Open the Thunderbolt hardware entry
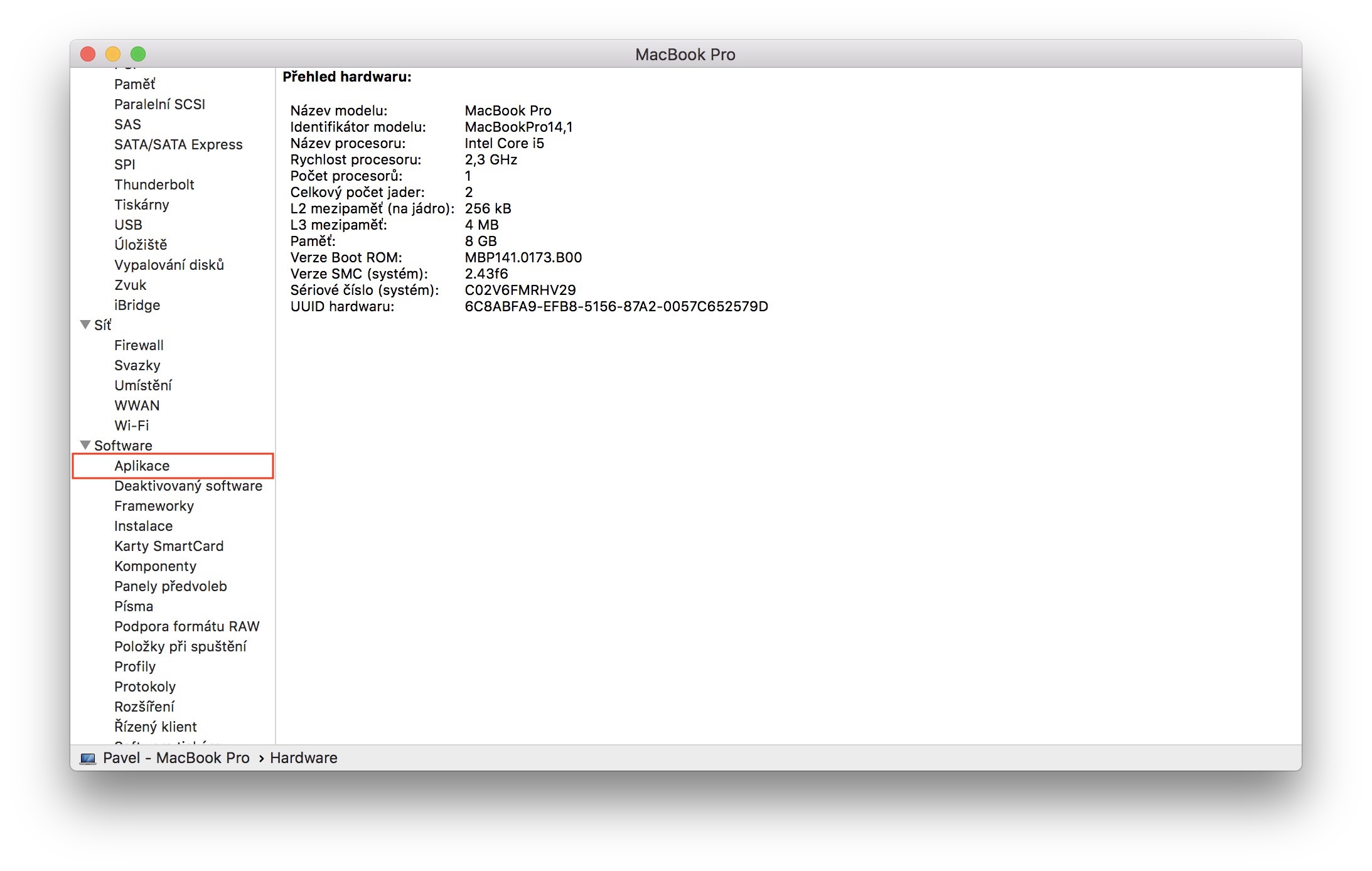Image resolution: width=1372 pixels, height=871 pixels. 154,184
